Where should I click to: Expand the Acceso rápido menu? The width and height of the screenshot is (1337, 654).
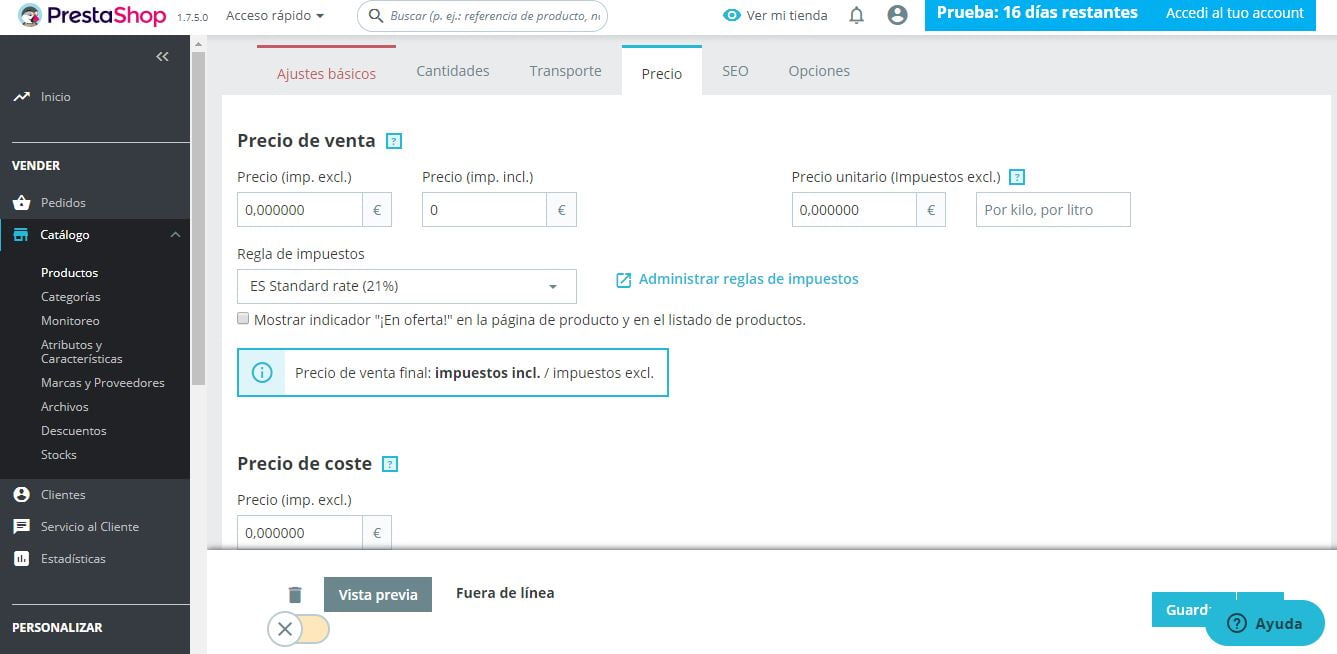click(277, 15)
